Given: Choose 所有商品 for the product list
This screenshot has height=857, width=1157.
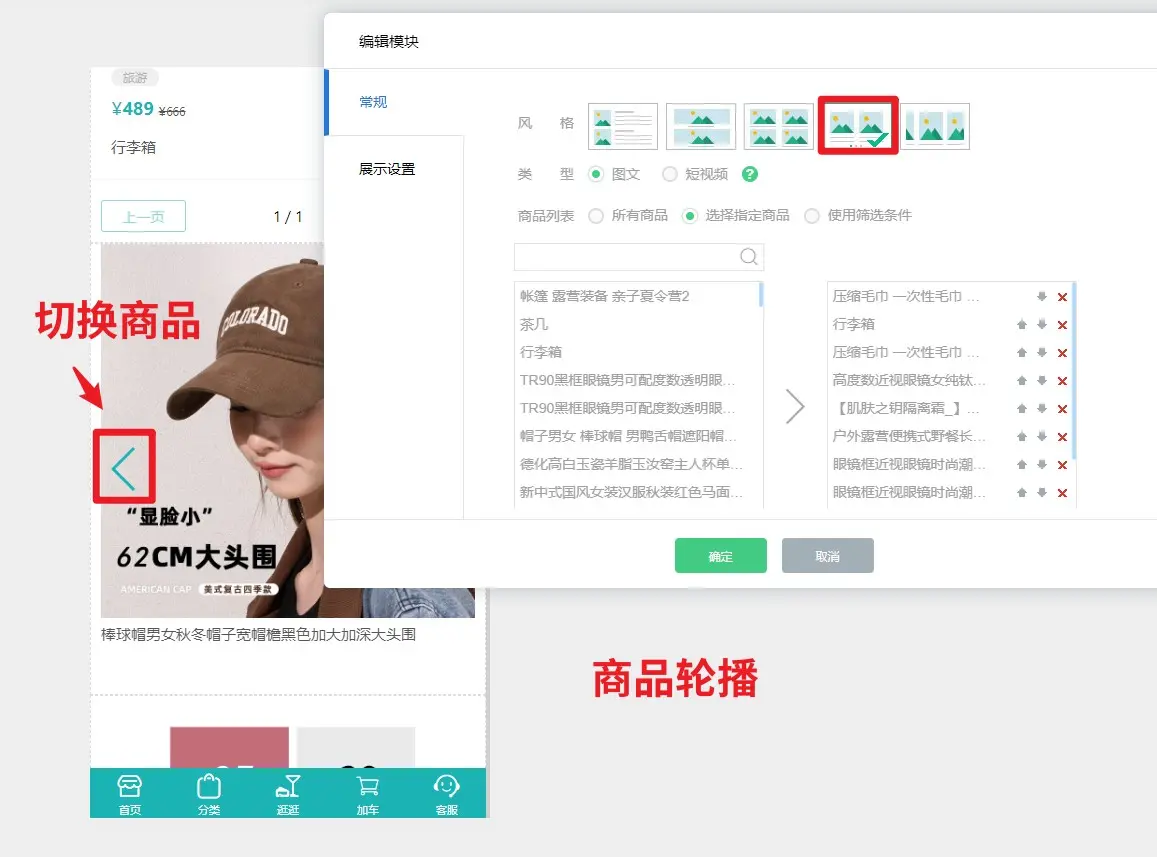Looking at the screenshot, I should (596, 215).
